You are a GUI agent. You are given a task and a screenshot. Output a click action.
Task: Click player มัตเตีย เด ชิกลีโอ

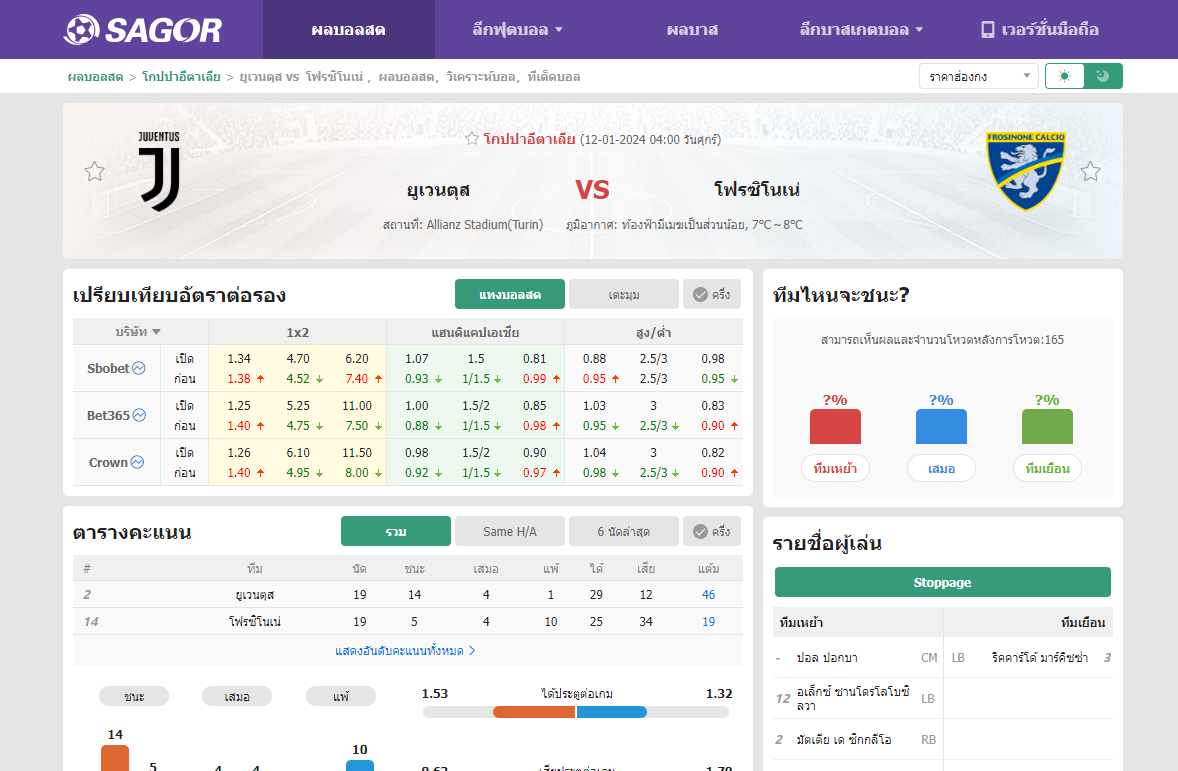(x=844, y=739)
